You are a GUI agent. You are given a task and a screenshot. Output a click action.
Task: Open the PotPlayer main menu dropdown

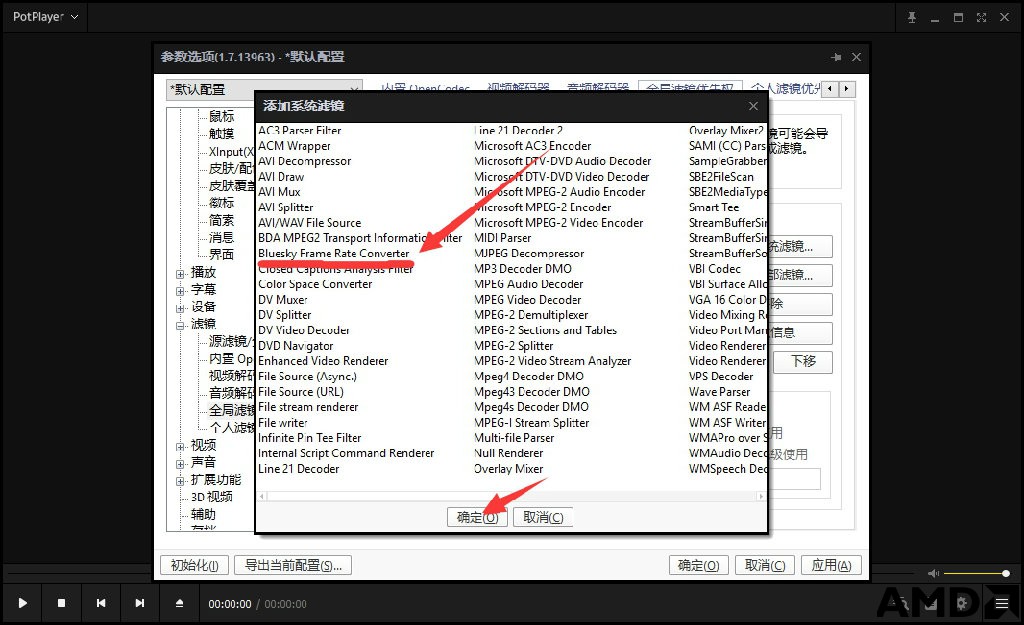click(x=45, y=17)
